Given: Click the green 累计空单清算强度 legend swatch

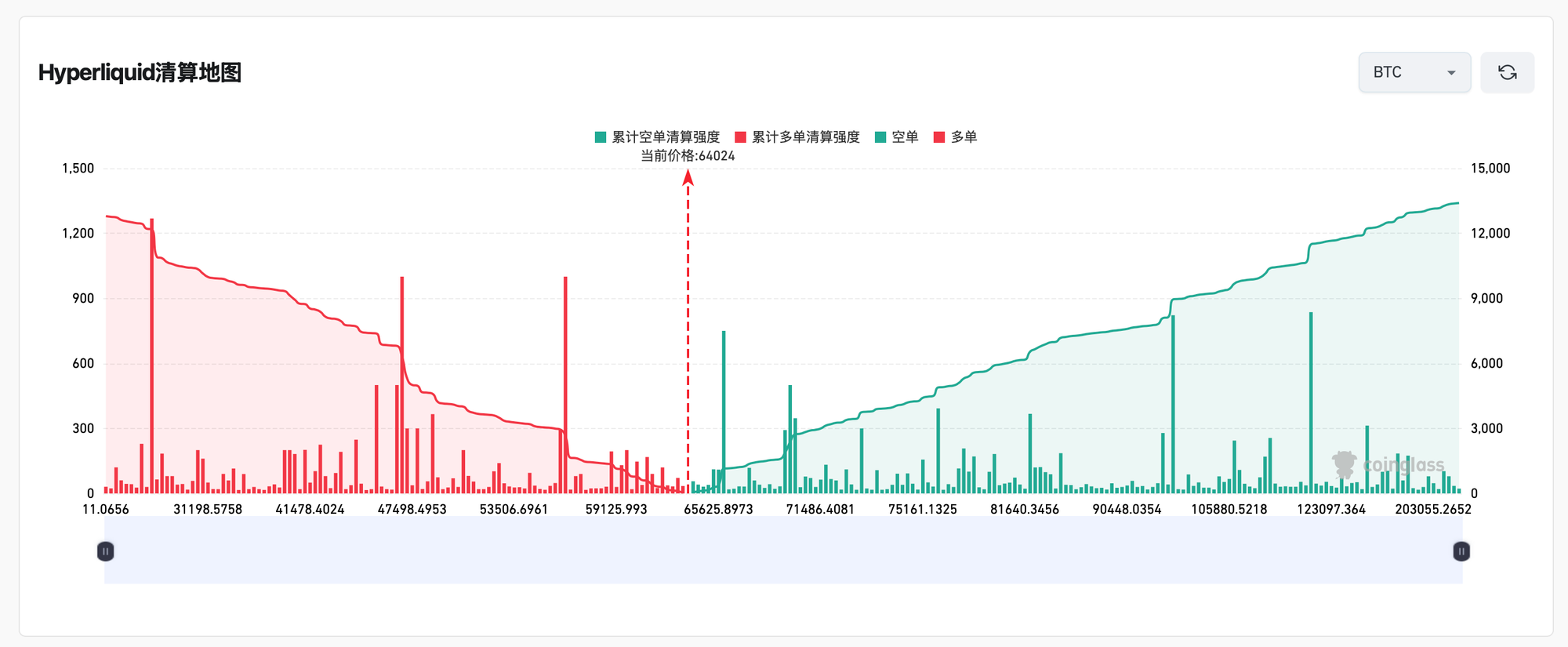Looking at the screenshot, I should coord(601,137).
